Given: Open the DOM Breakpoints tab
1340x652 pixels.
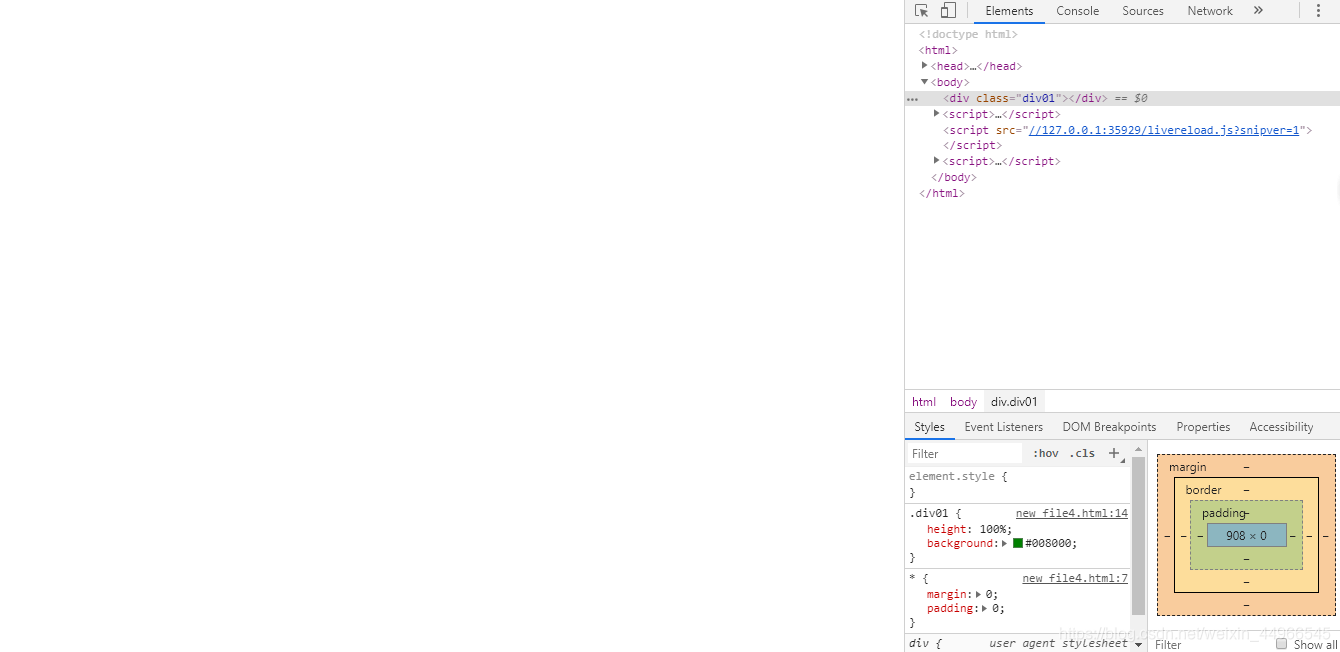Looking at the screenshot, I should pos(1109,427).
